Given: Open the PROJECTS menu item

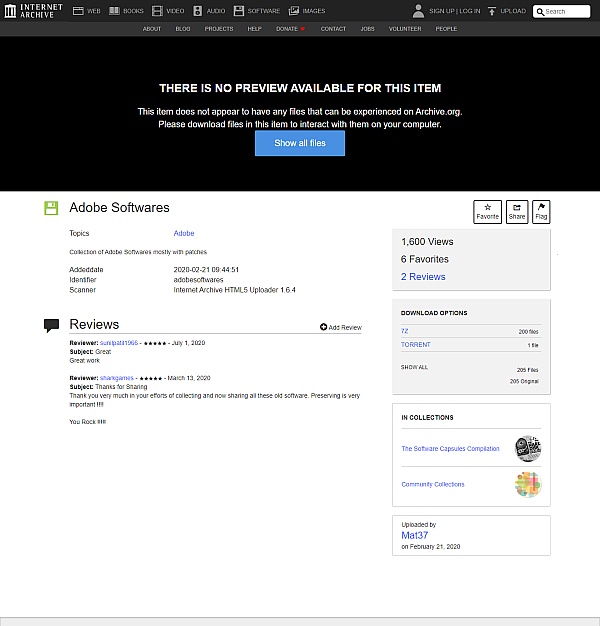Looking at the screenshot, I should [219, 29].
